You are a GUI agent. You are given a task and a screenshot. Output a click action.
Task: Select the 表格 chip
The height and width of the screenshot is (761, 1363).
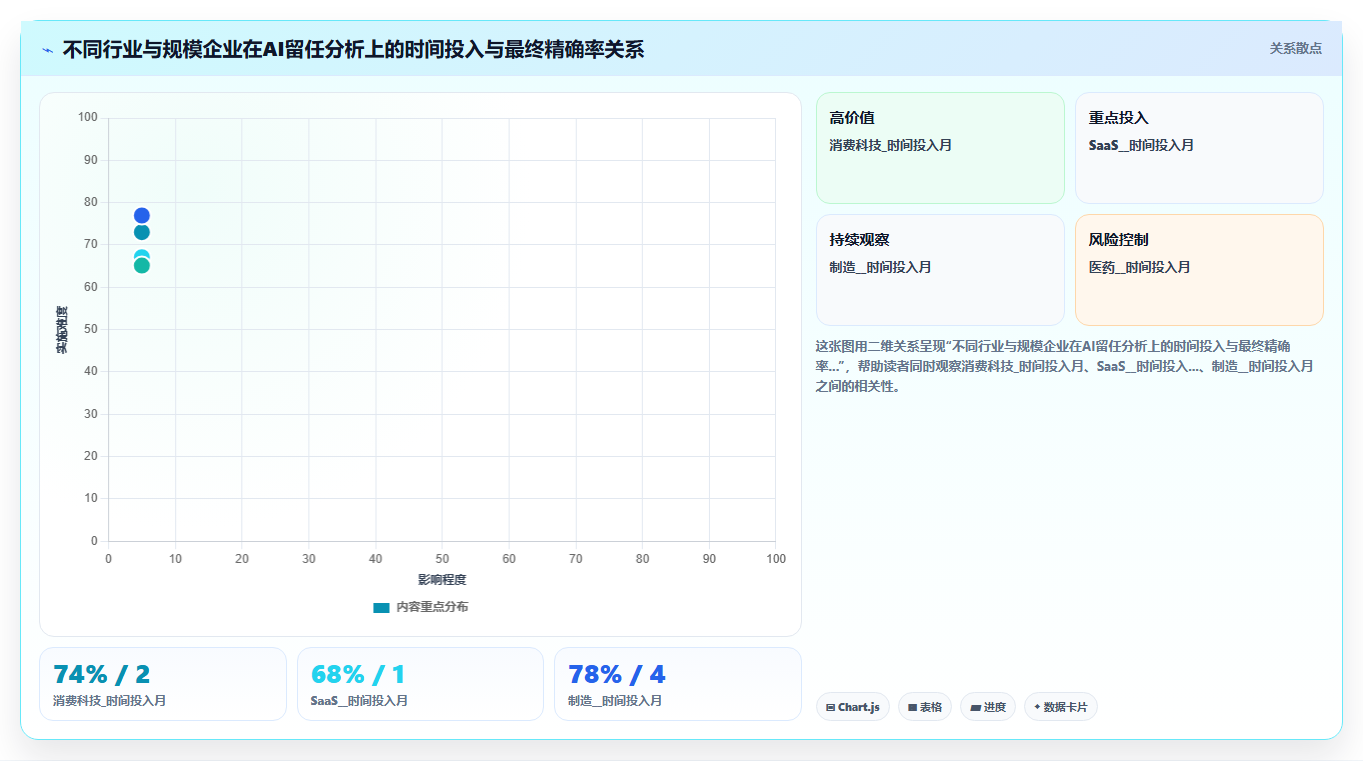pyautogui.click(x=925, y=707)
